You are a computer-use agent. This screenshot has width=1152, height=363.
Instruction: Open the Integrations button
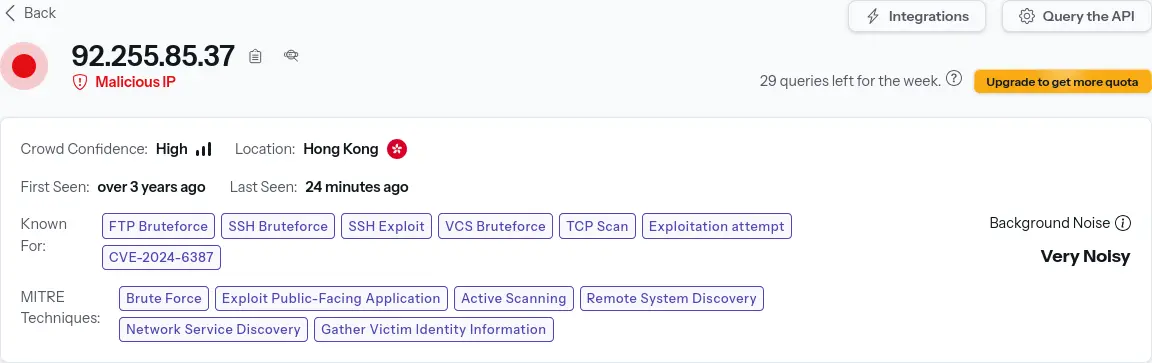(x=916, y=16)
